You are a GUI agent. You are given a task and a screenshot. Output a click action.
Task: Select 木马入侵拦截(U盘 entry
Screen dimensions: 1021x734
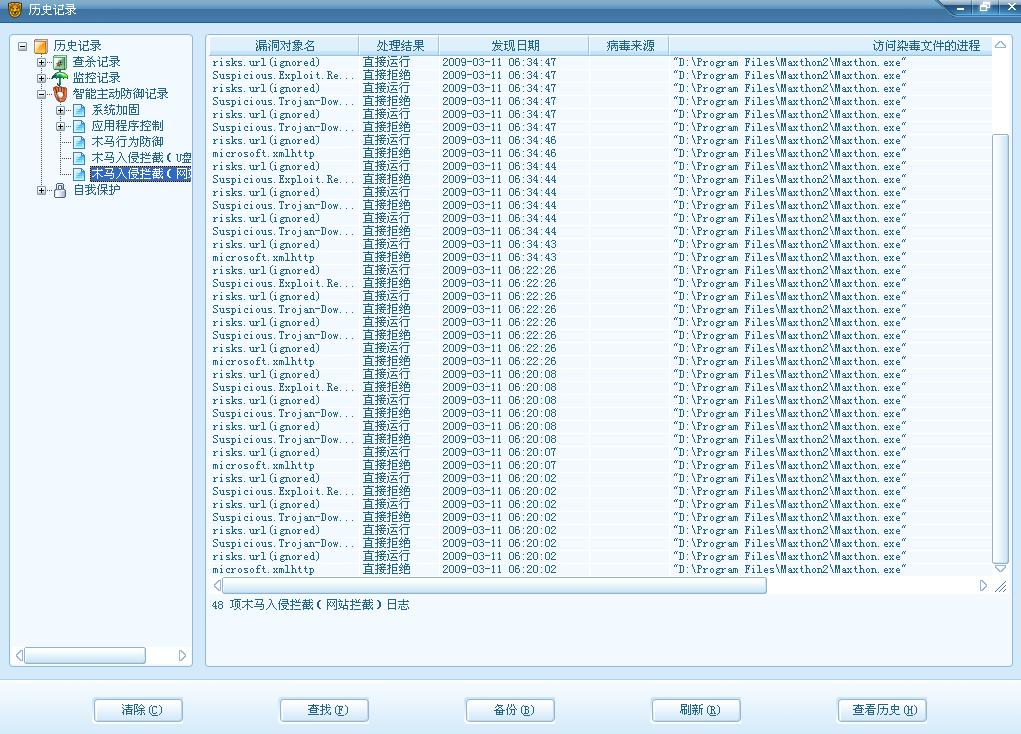(141, 158)
